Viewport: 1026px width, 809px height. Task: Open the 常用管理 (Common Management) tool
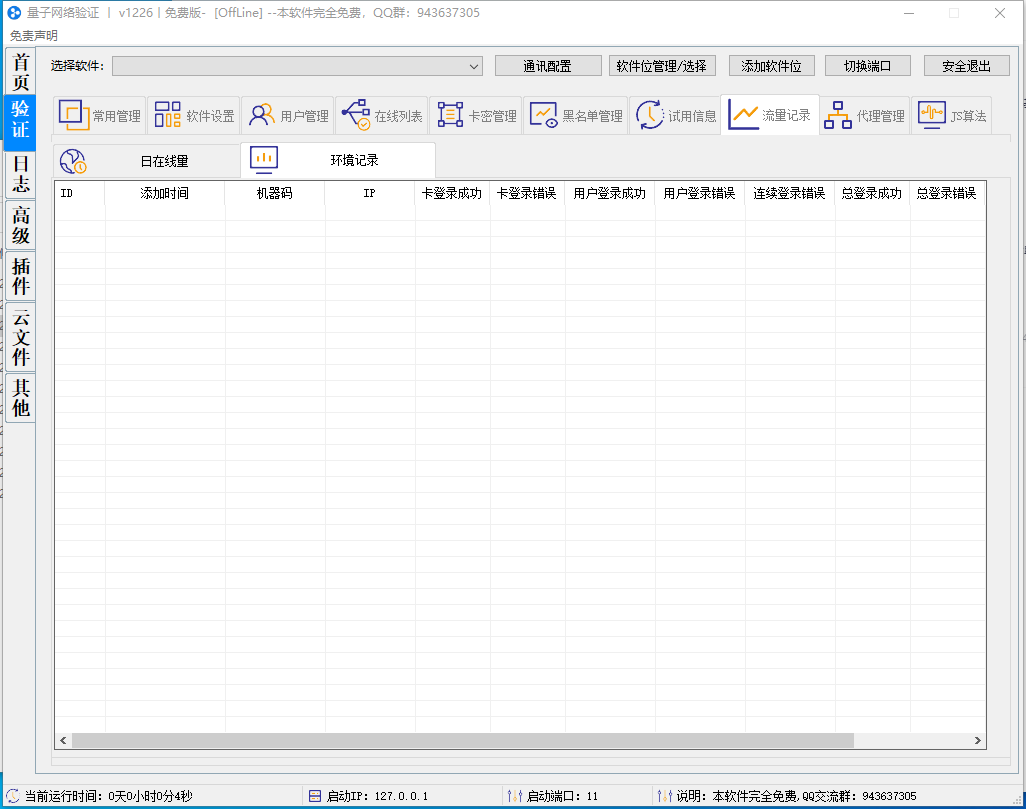tap(98, 114)
